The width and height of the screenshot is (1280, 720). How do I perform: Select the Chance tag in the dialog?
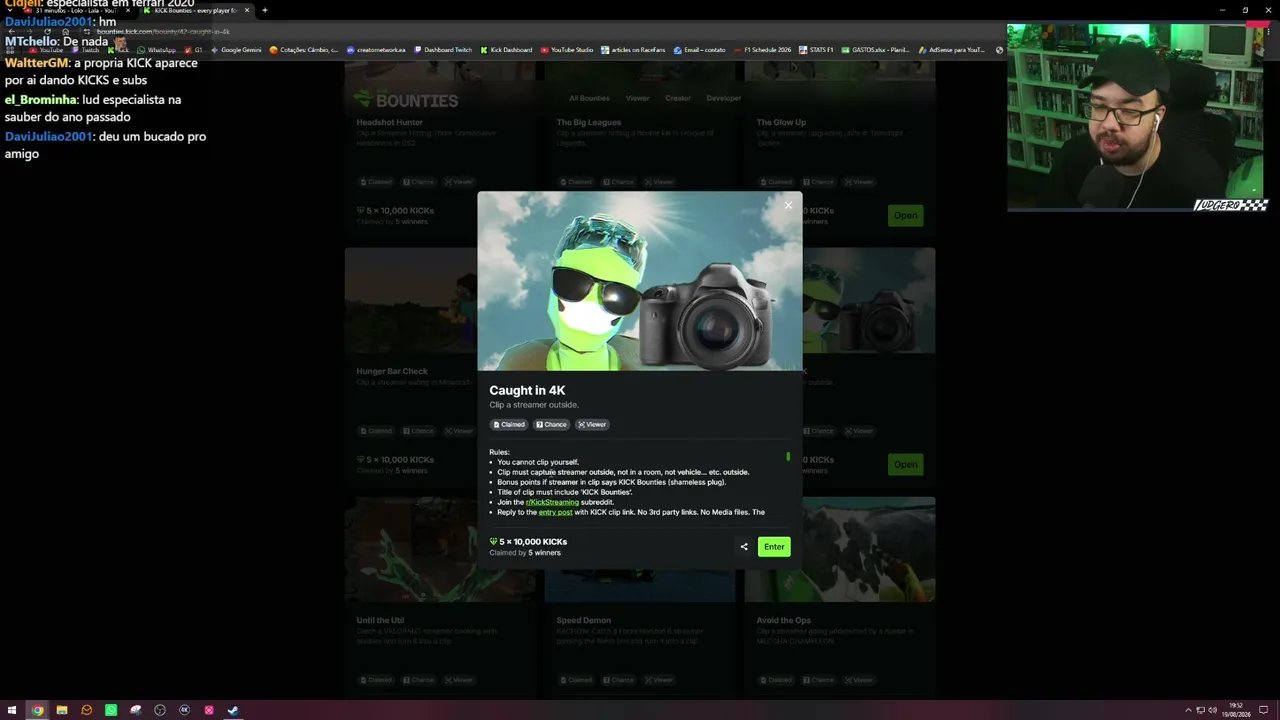[x=551, y=425]
